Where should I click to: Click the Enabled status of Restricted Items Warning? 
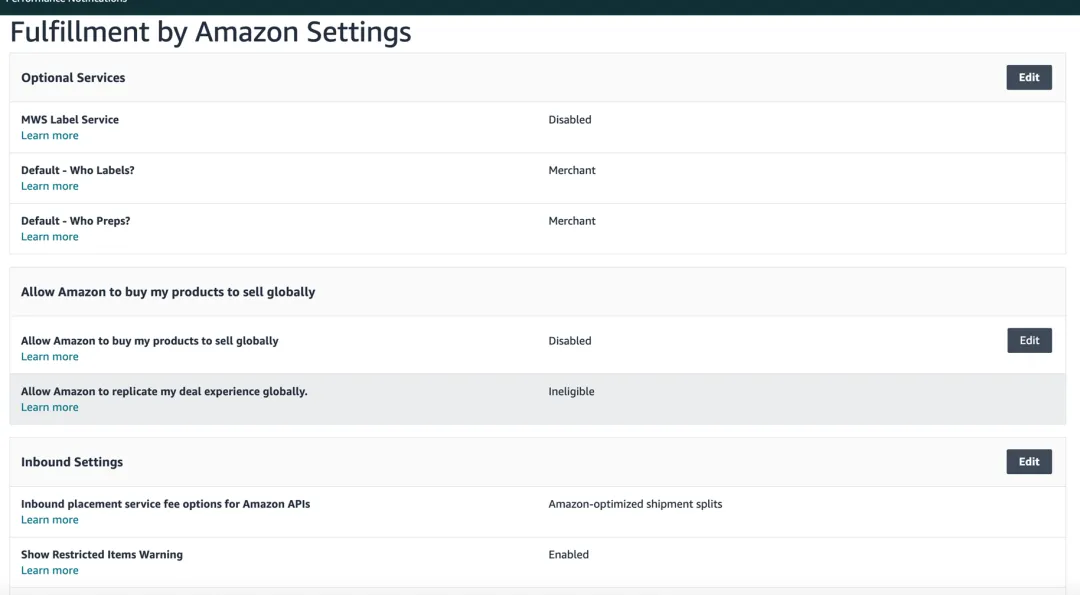(x=569, y=555)
